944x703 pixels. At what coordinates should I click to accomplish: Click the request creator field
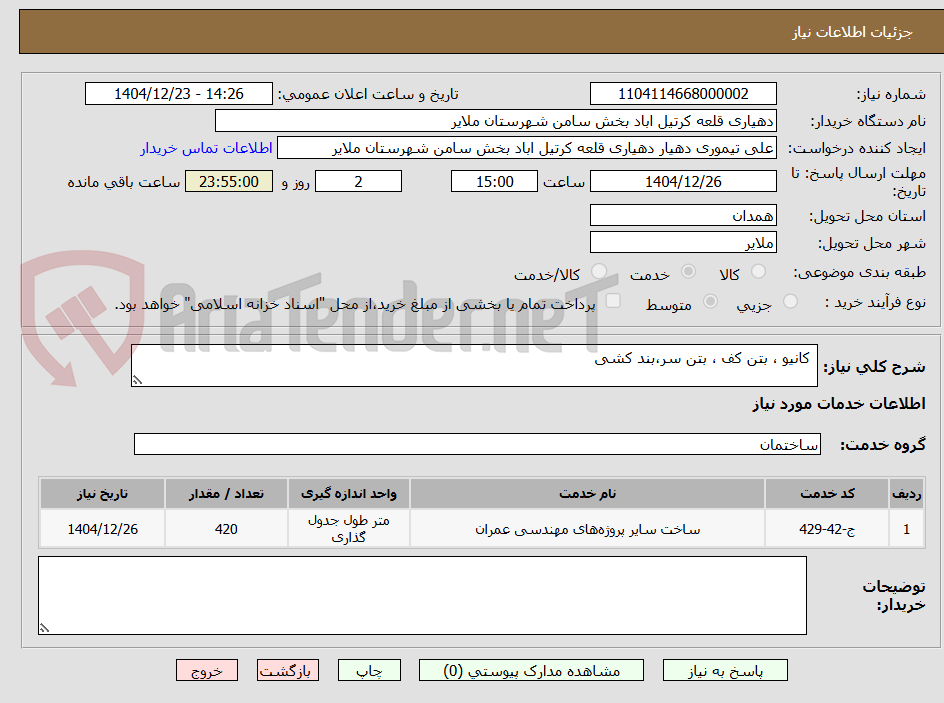click(x=527, y=148)
